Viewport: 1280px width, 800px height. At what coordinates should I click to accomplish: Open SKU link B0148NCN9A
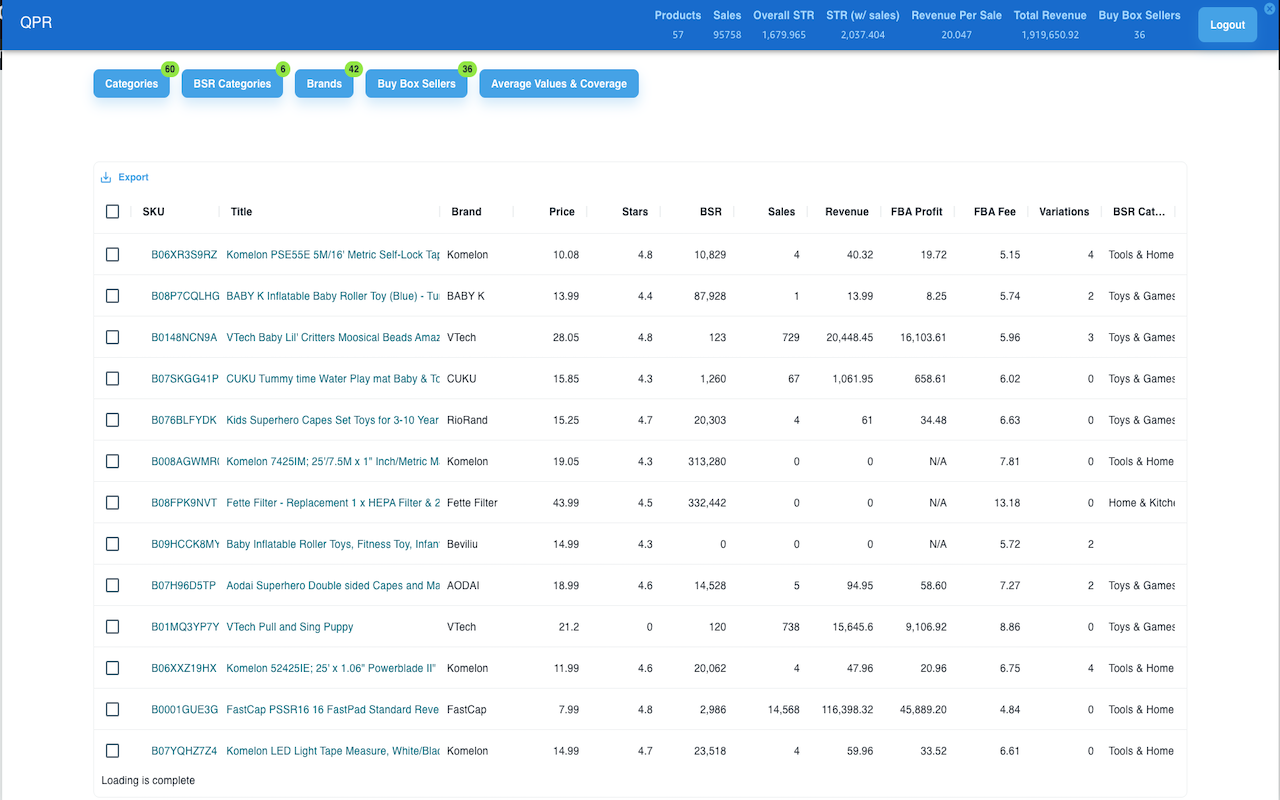coord(184,338)
